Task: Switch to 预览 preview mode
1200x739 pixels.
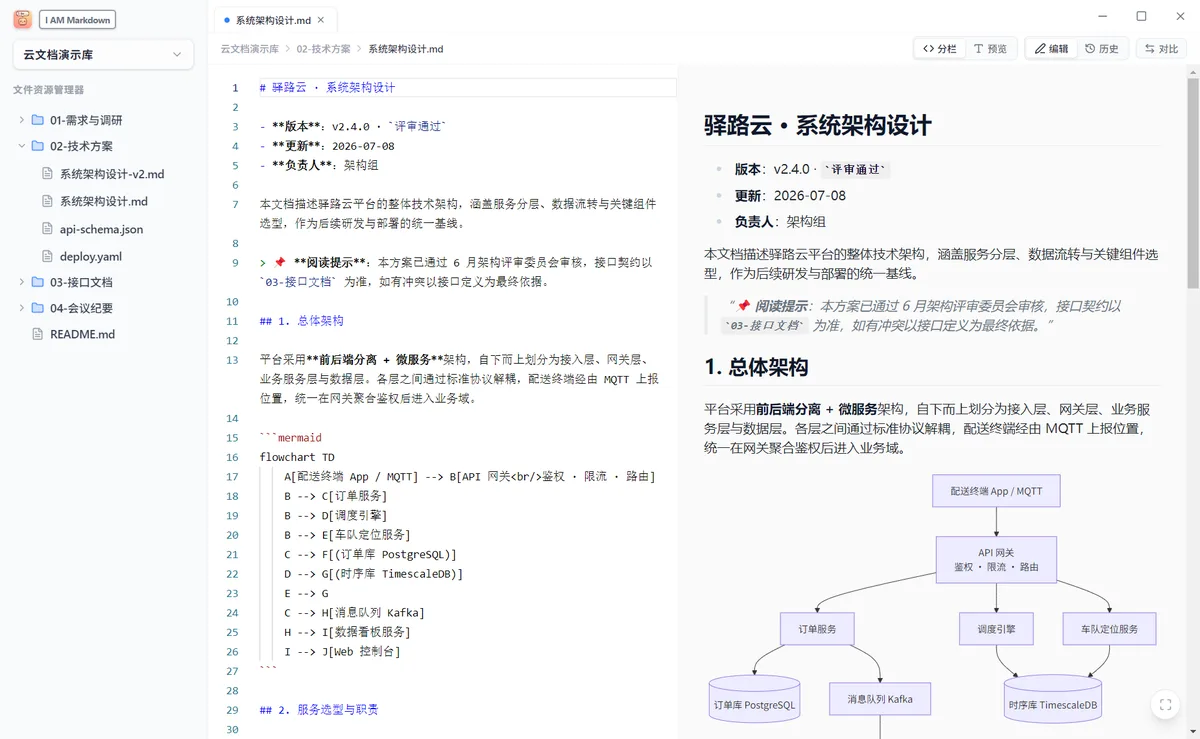Action: pyautogui.click(x=991, y=48)
